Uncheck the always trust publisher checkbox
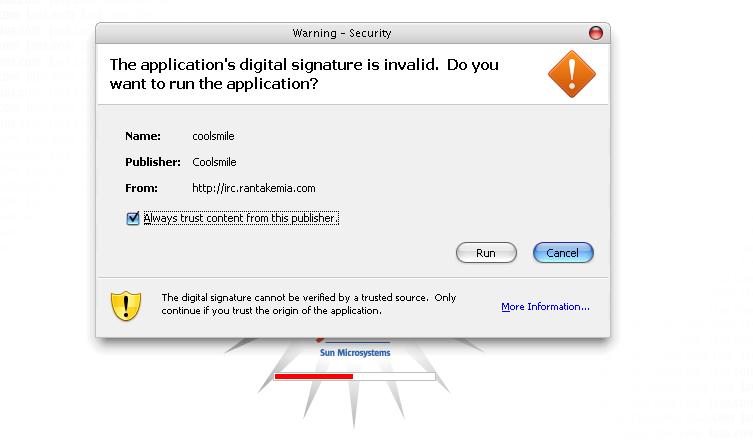The width and height of the screenshot is (753, 442). (133, 218)
